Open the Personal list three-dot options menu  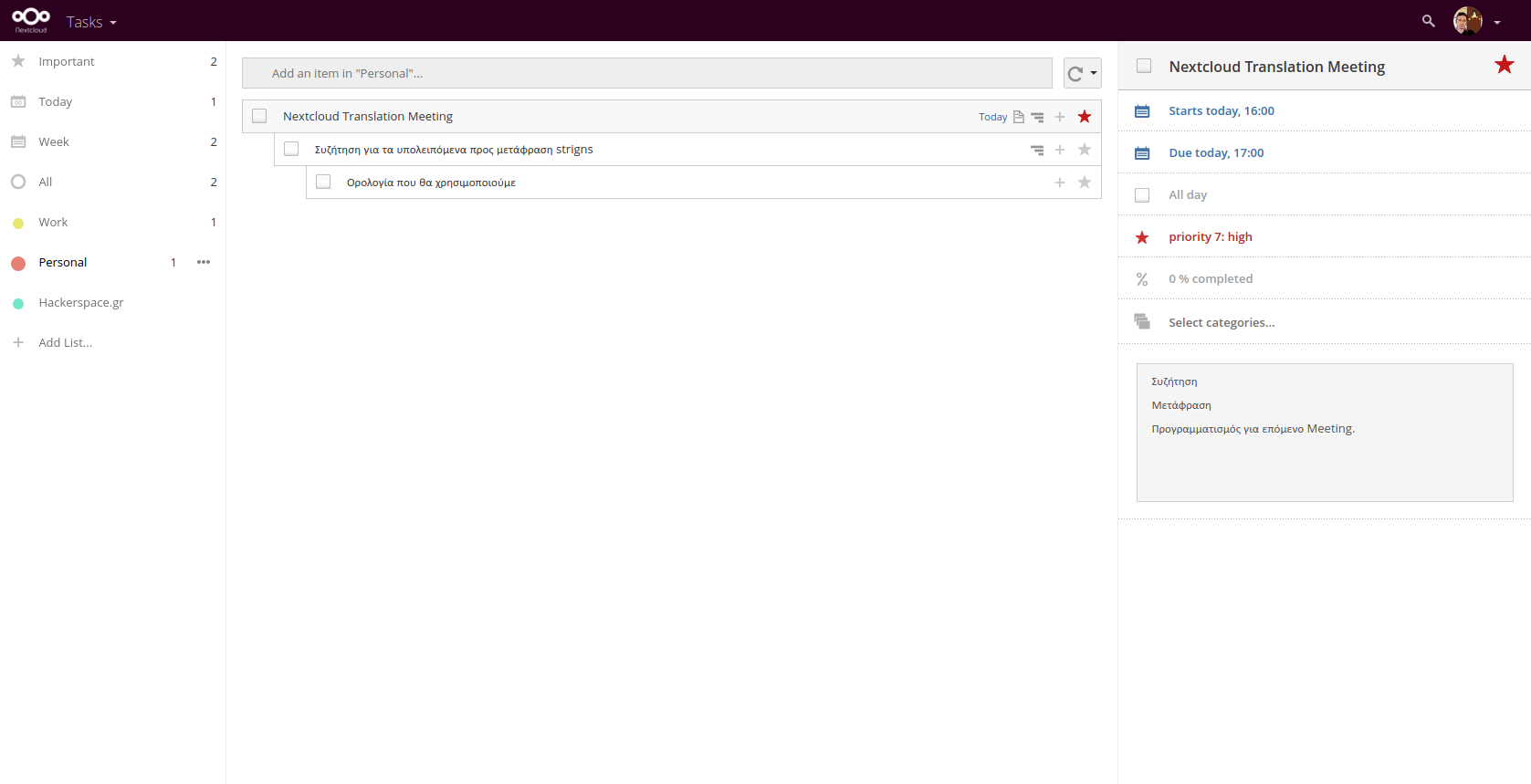[204, 262]
